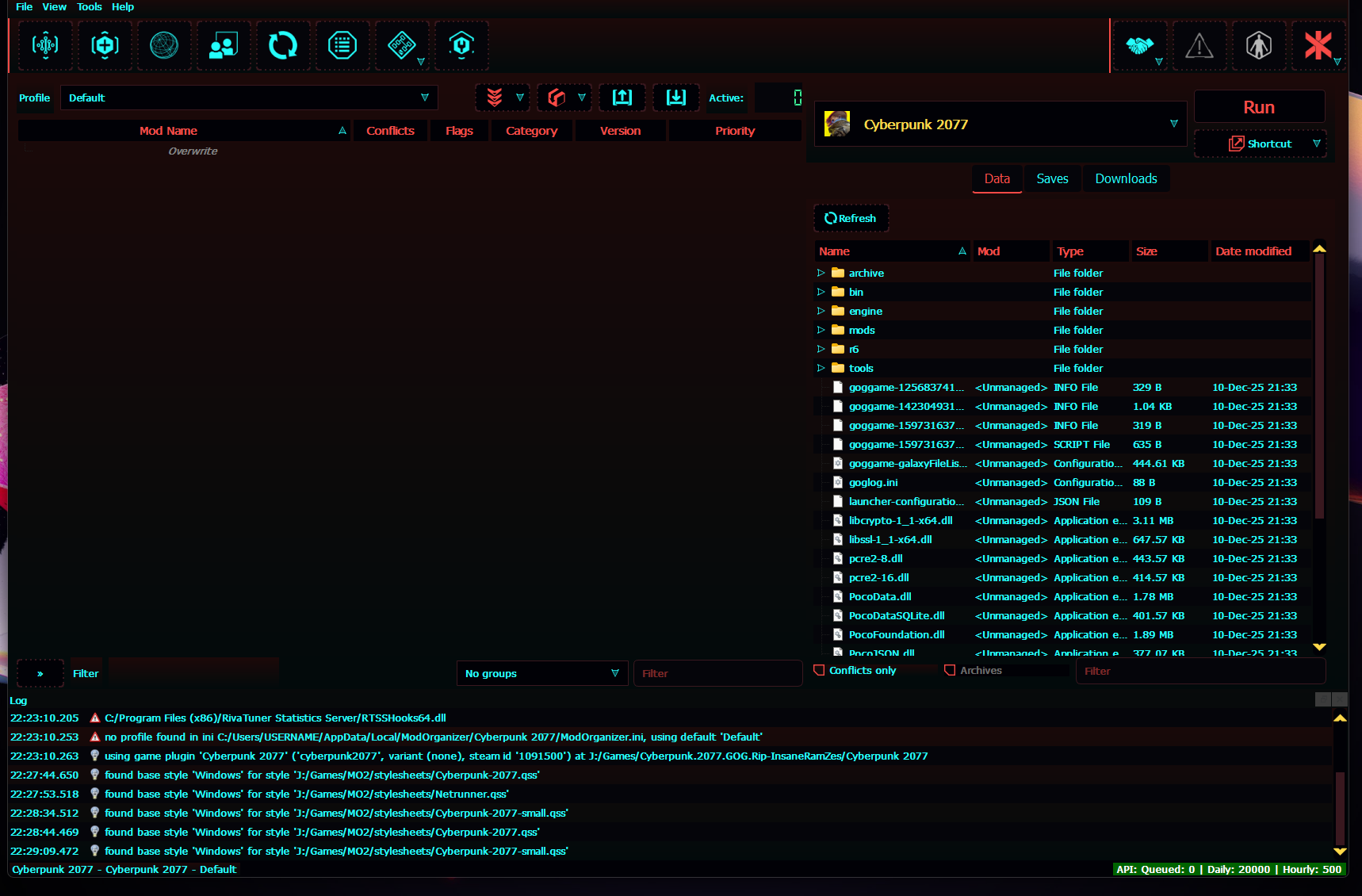This screenshot has height=896, width=1362.
Task: Expand the bin folder
Action: click(821, 292)
